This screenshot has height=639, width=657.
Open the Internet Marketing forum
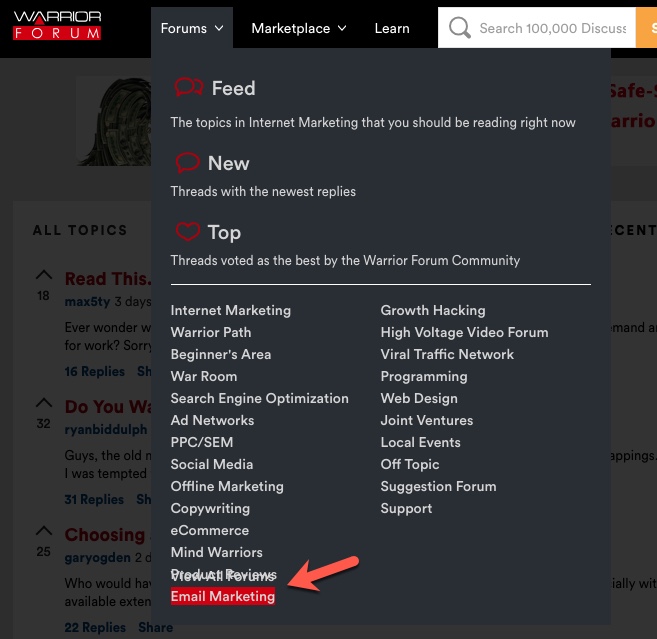click(230, 310)
